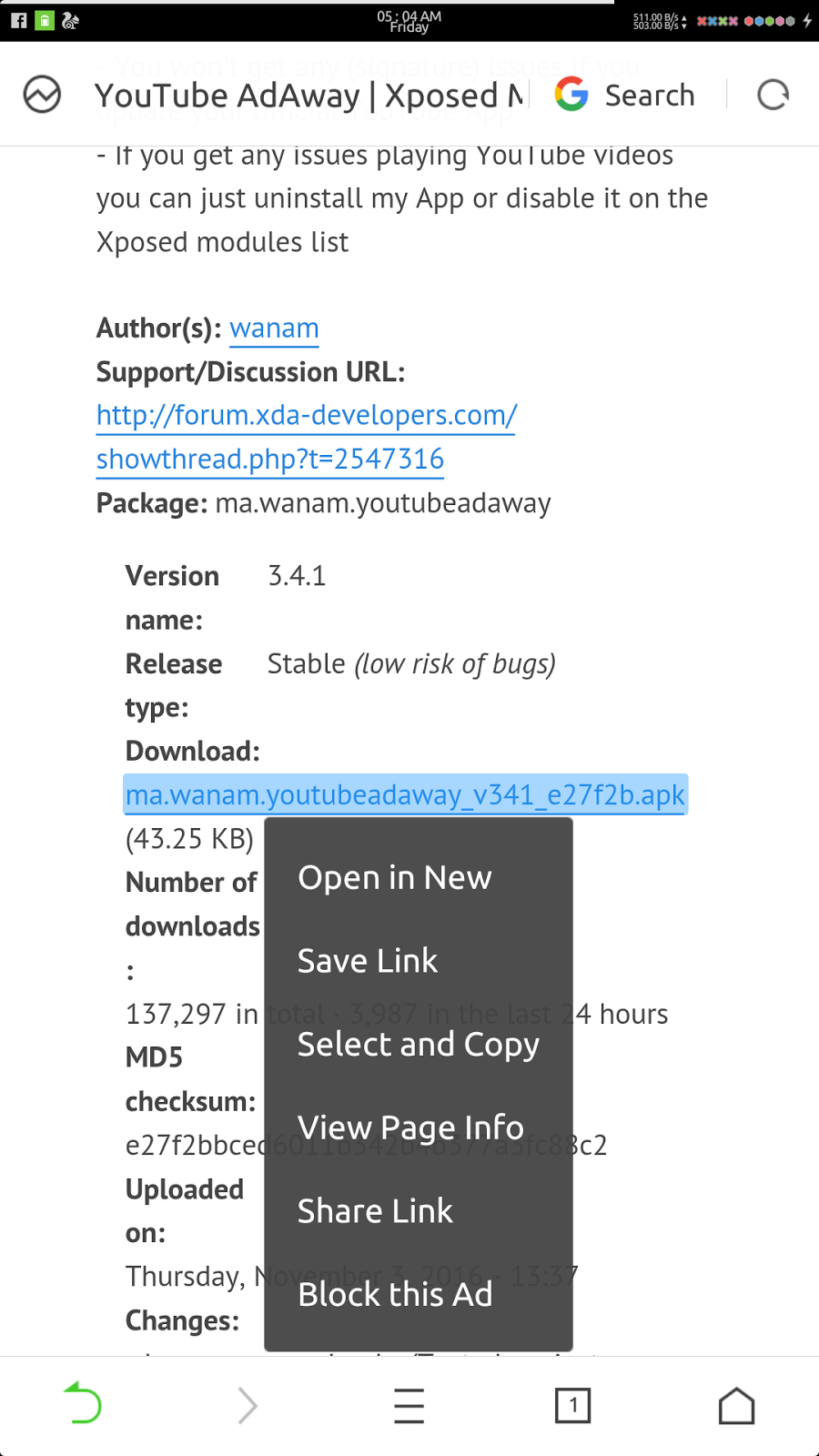Tap the forward arrow in bottom bar
This screenshot has height=1456, width=819.
pos(247,1405)
